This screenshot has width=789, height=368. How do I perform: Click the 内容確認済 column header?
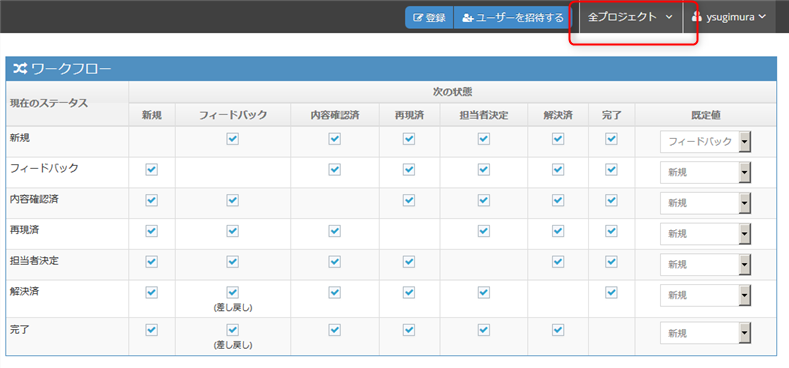tap(335, 115)
